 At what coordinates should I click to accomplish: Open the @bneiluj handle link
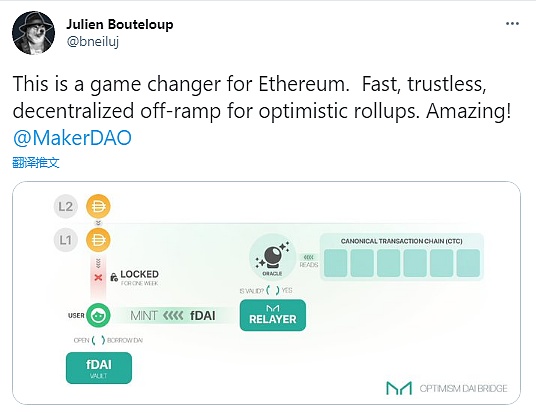[x=93, y=42]
